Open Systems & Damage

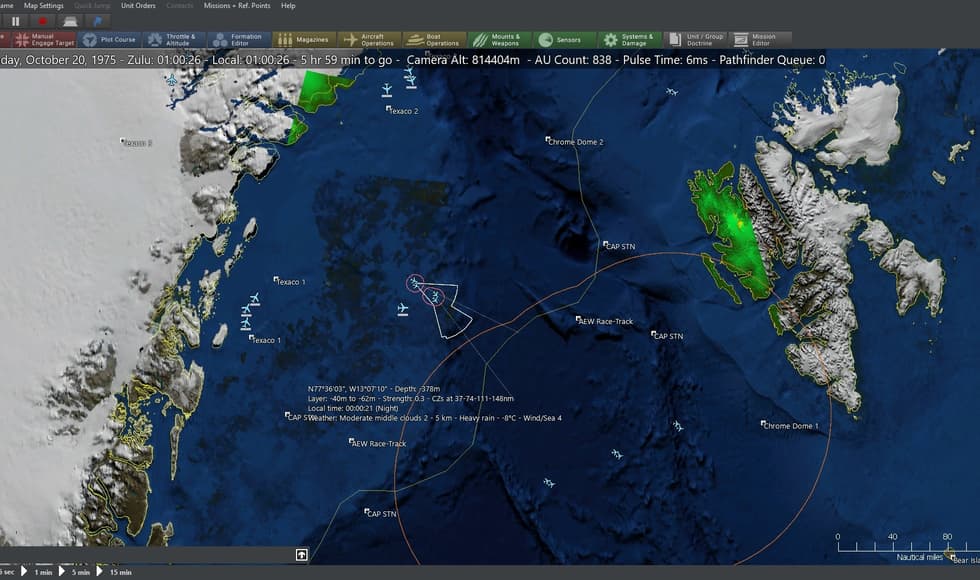click(629, 39)
